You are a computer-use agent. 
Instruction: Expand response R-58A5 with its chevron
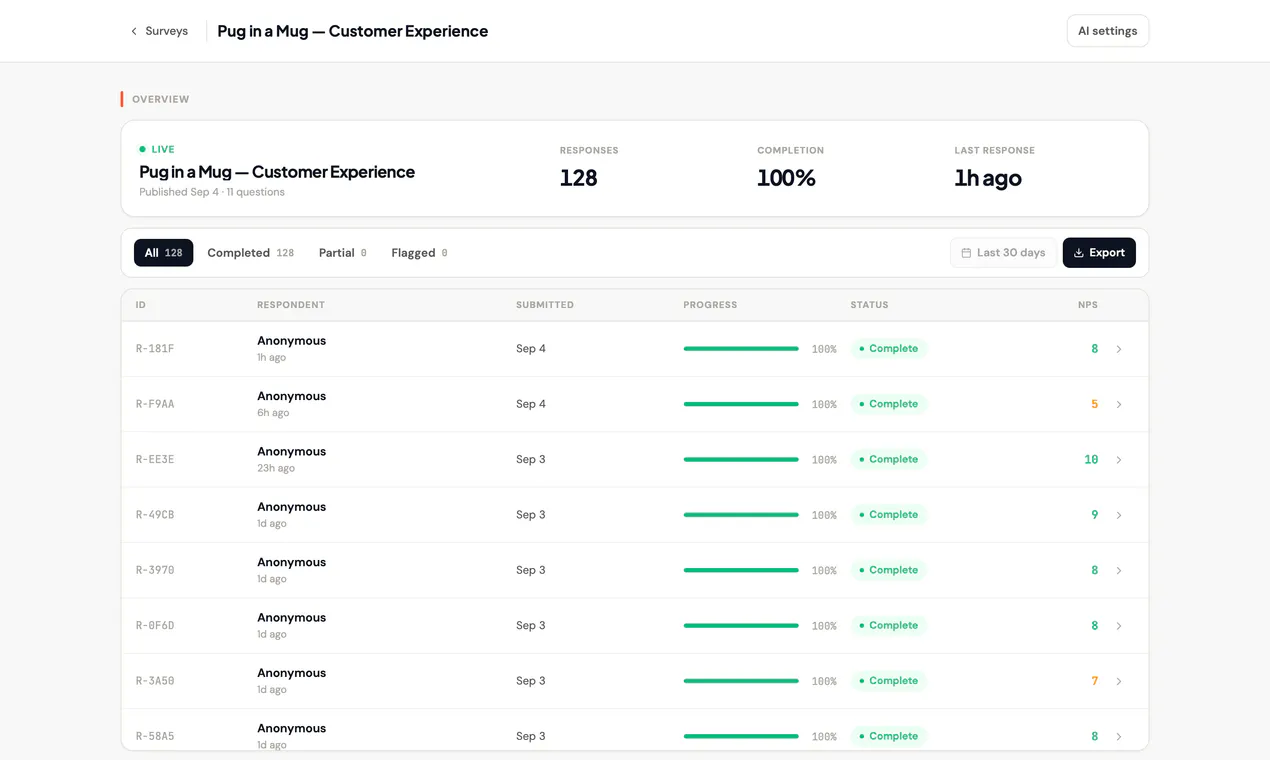tap(1119, 737)
